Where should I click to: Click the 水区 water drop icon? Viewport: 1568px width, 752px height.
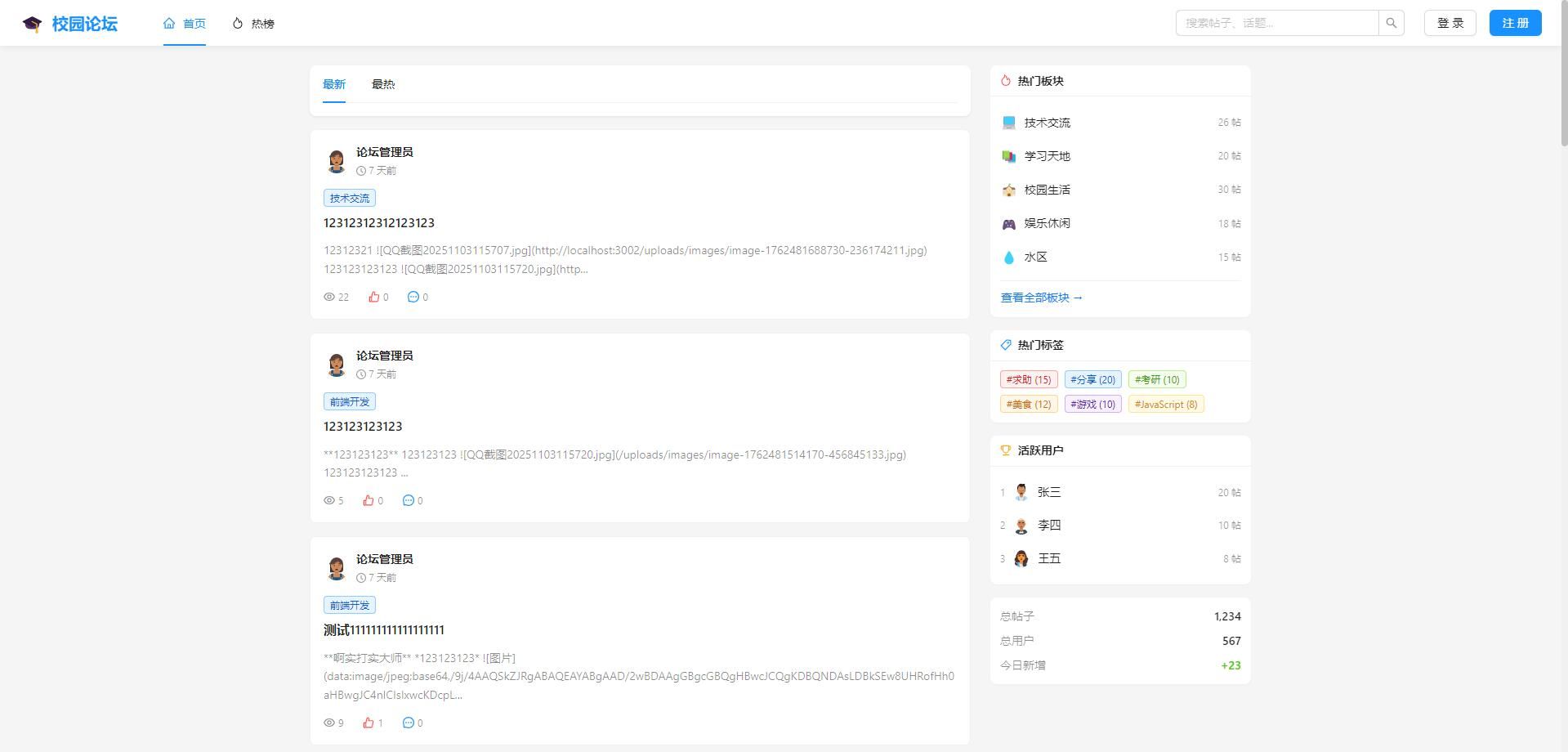click(1008, 257)
